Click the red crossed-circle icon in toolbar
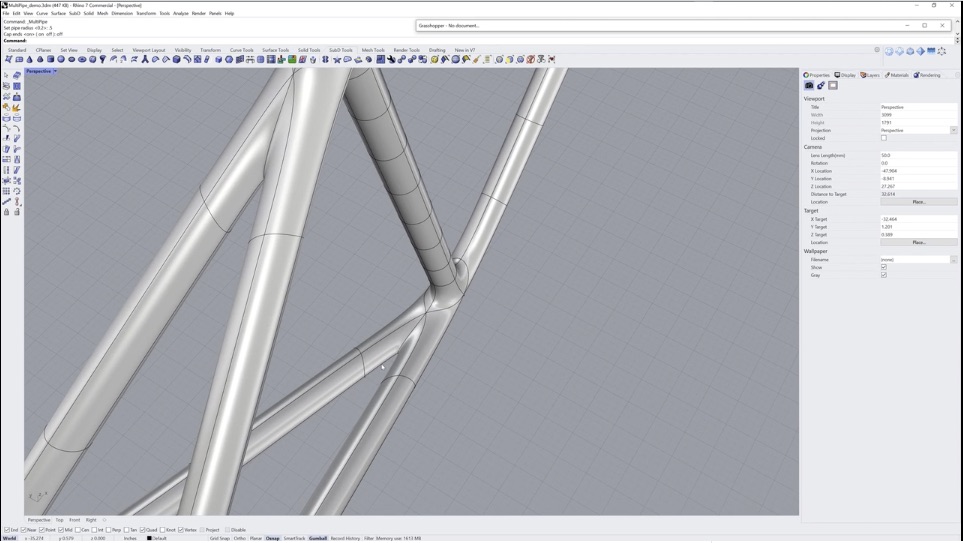The height and width of the screenshot is (543, 963). 530,60
